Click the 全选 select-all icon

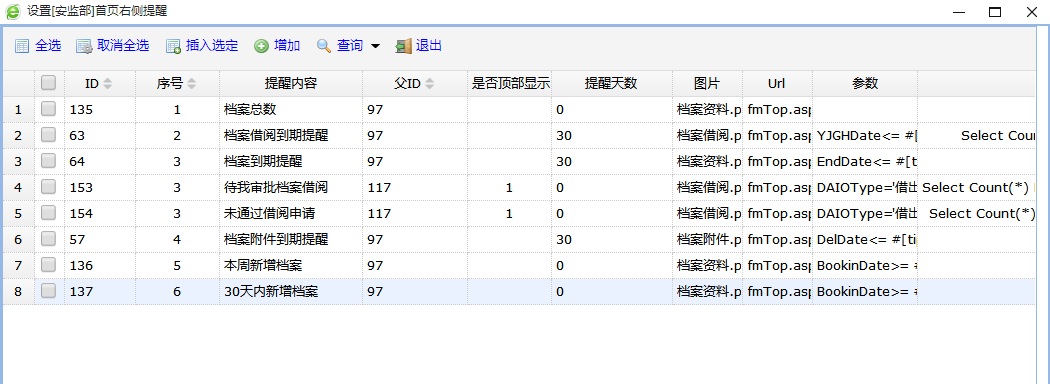pos(22,46)
